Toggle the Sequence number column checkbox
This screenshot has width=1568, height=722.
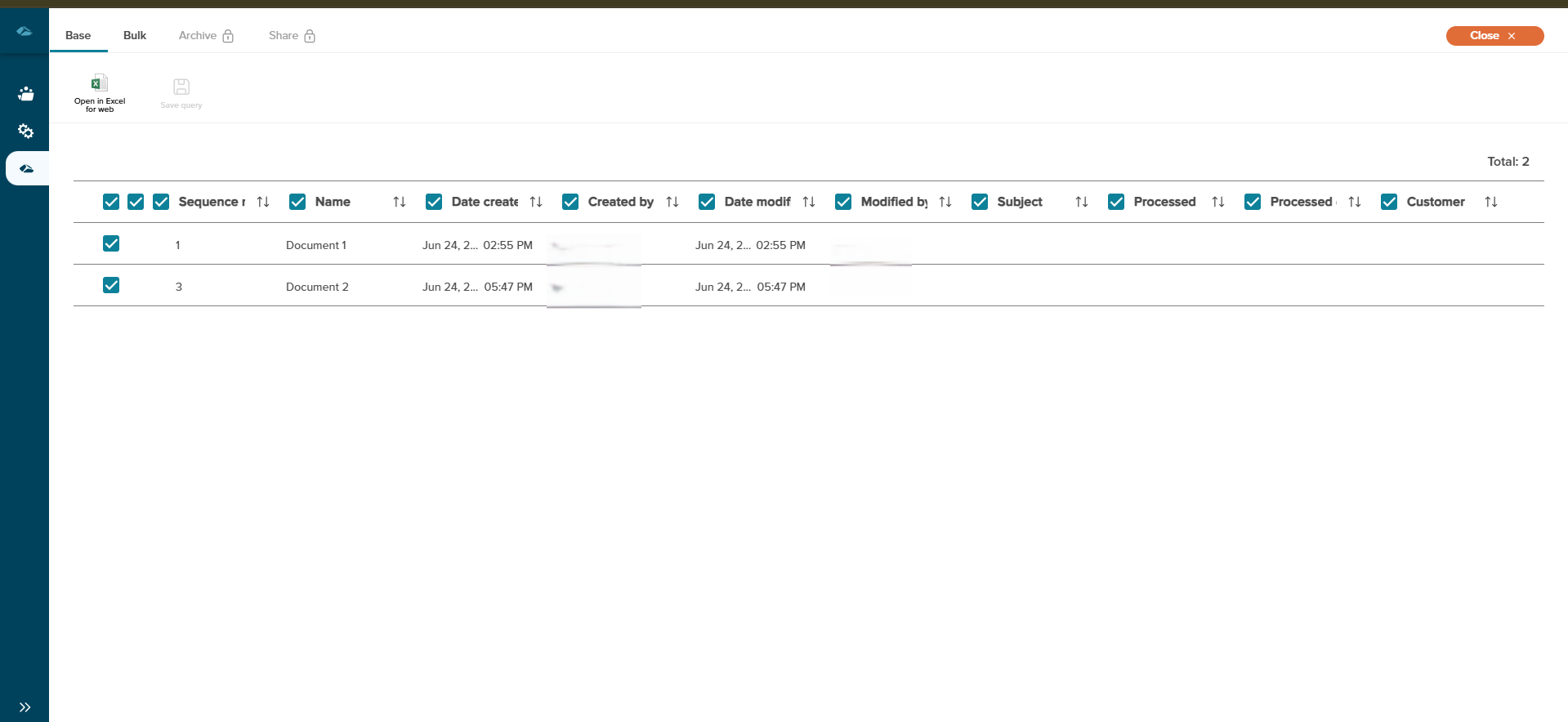pos(161,202)
